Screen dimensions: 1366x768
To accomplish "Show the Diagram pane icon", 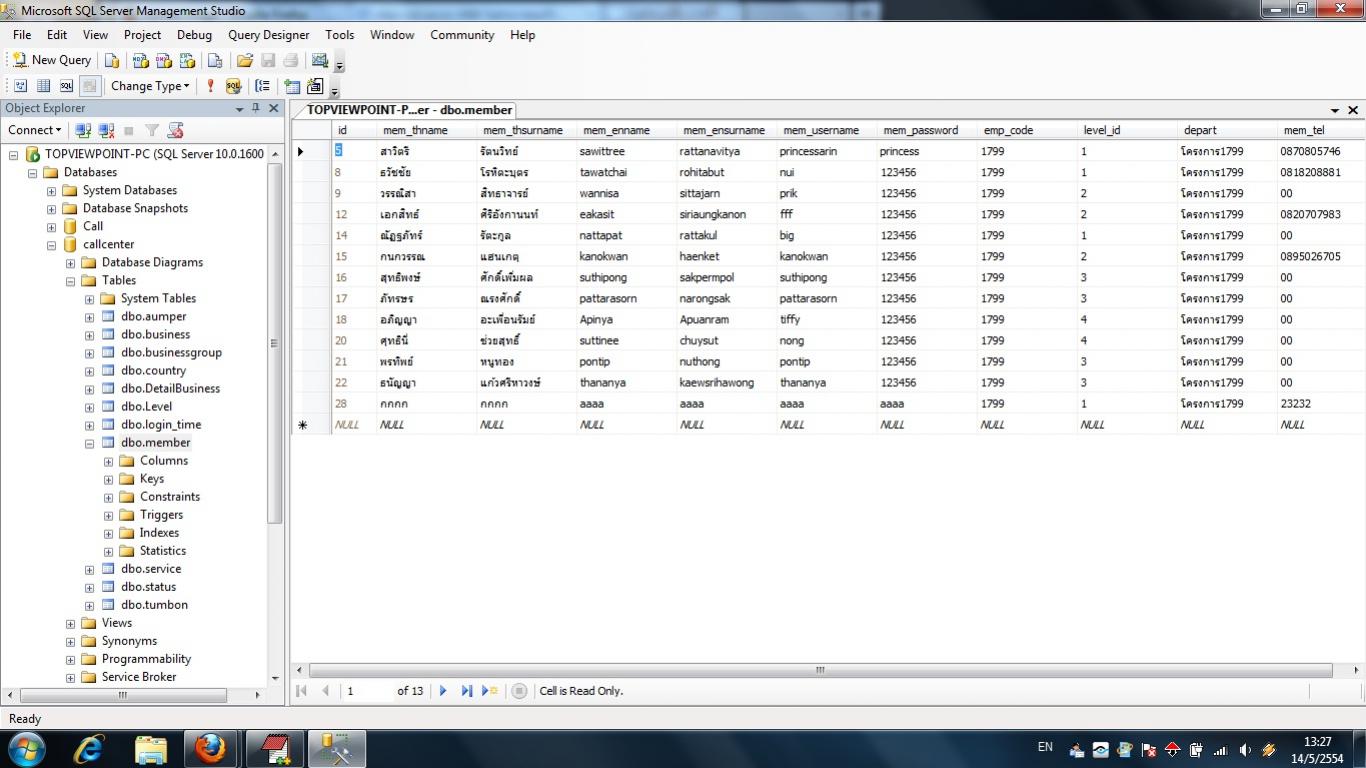I will 20,86.
